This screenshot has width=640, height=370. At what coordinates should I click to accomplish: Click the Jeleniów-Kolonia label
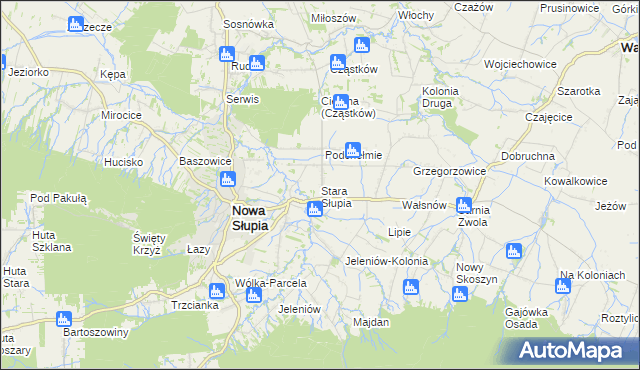[387, 261]
